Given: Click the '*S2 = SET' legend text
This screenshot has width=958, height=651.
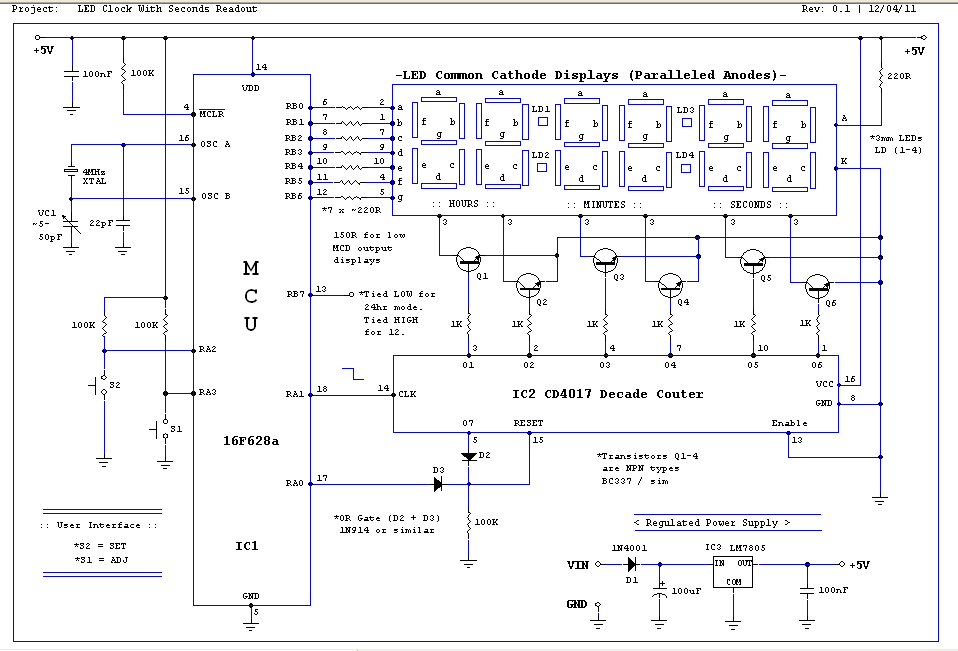Looking at the screenshot, I should (100, 545).
